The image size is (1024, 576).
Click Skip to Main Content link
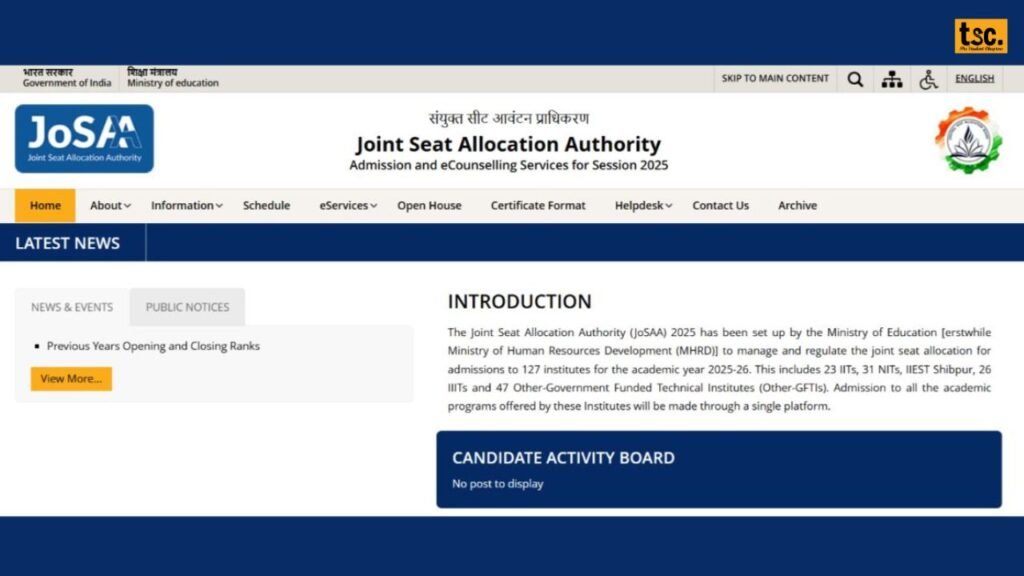tap(775, 78)
